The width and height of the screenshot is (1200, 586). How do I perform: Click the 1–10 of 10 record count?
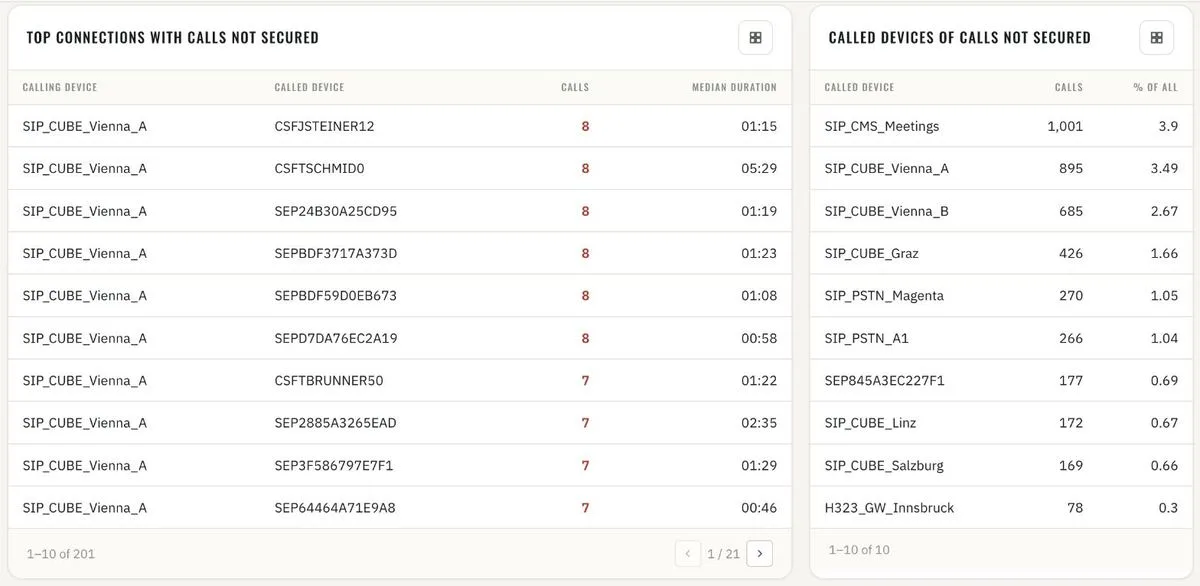pos(859,549)
